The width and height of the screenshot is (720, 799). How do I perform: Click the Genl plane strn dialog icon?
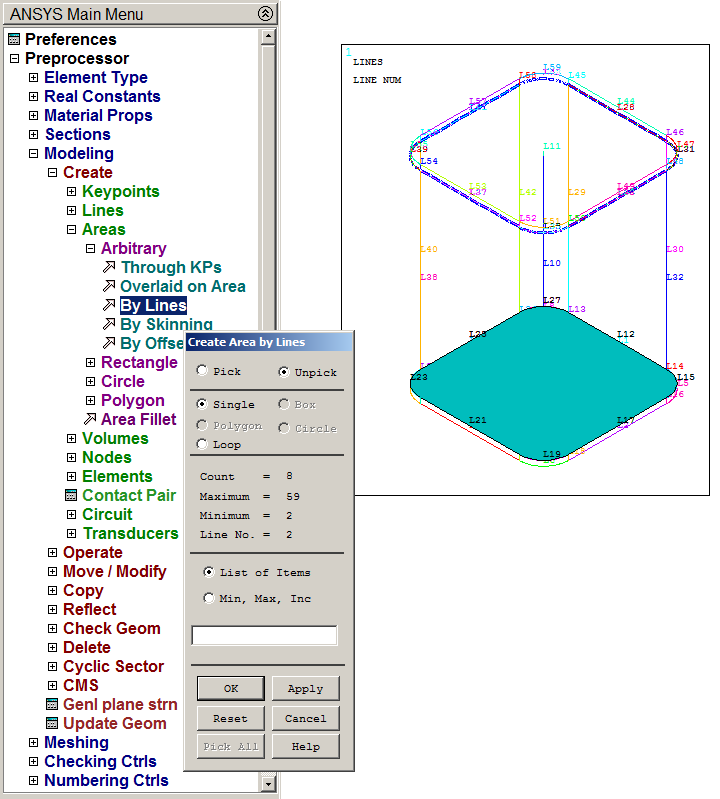(52, 704)
